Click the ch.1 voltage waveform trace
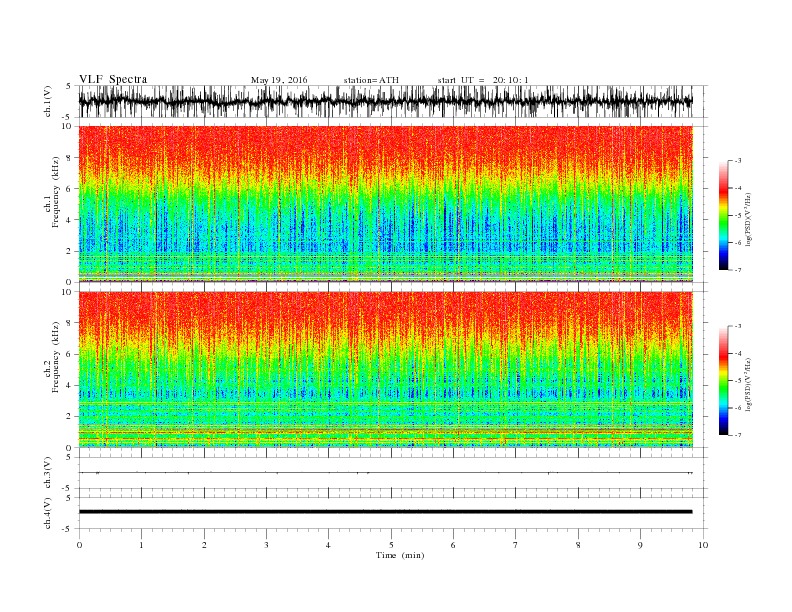 [386, 101]
